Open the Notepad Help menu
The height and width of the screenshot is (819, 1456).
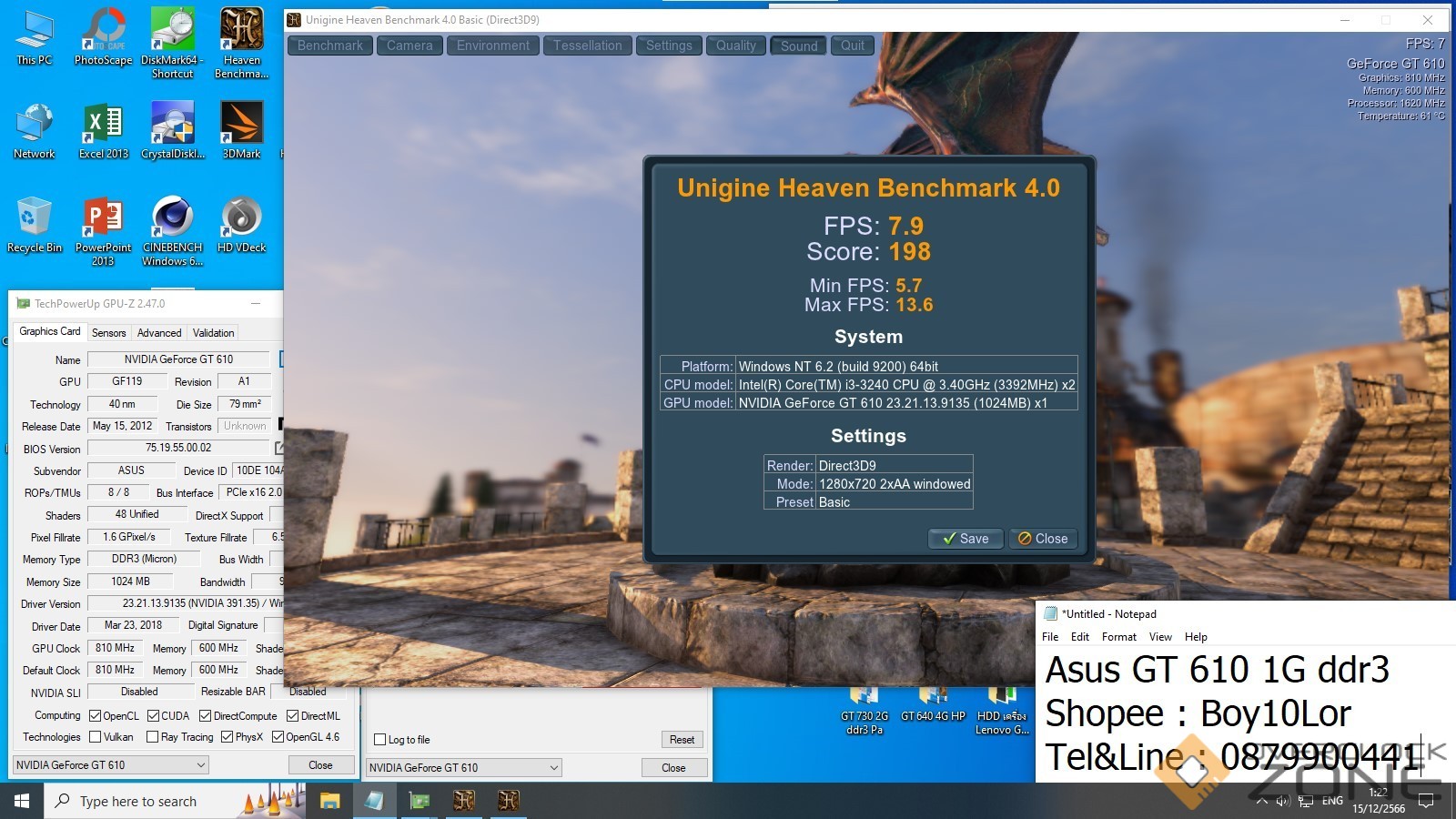coord(1196,637)
